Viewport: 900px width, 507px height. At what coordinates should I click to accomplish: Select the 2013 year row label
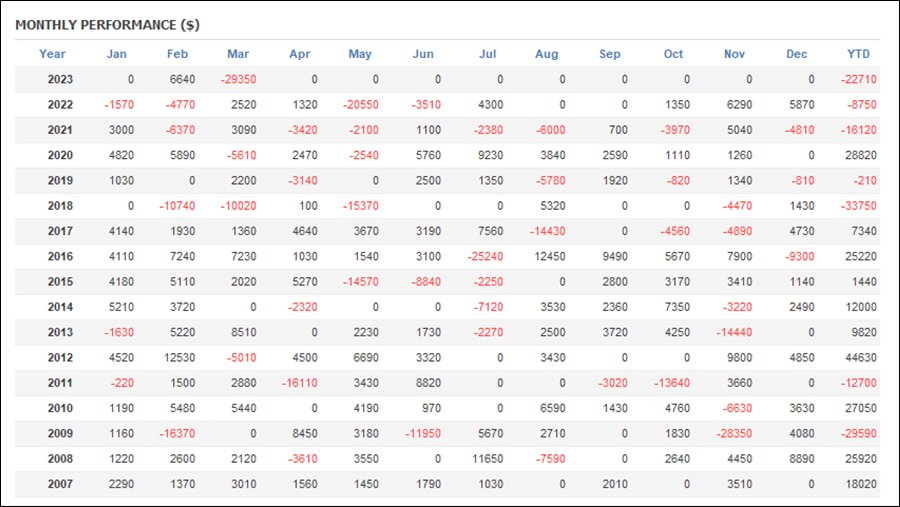pyautogui.click(x=60, y=332)
